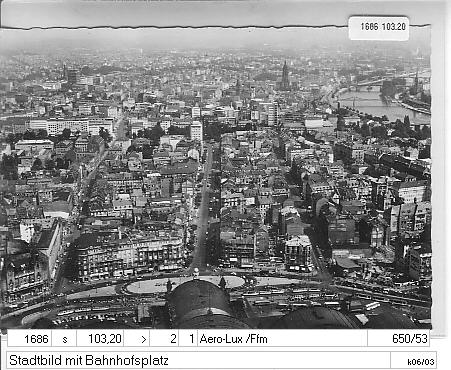Click the 650/53 reference field
Viewport: 451px width, 370px height.
pos(399,339)
